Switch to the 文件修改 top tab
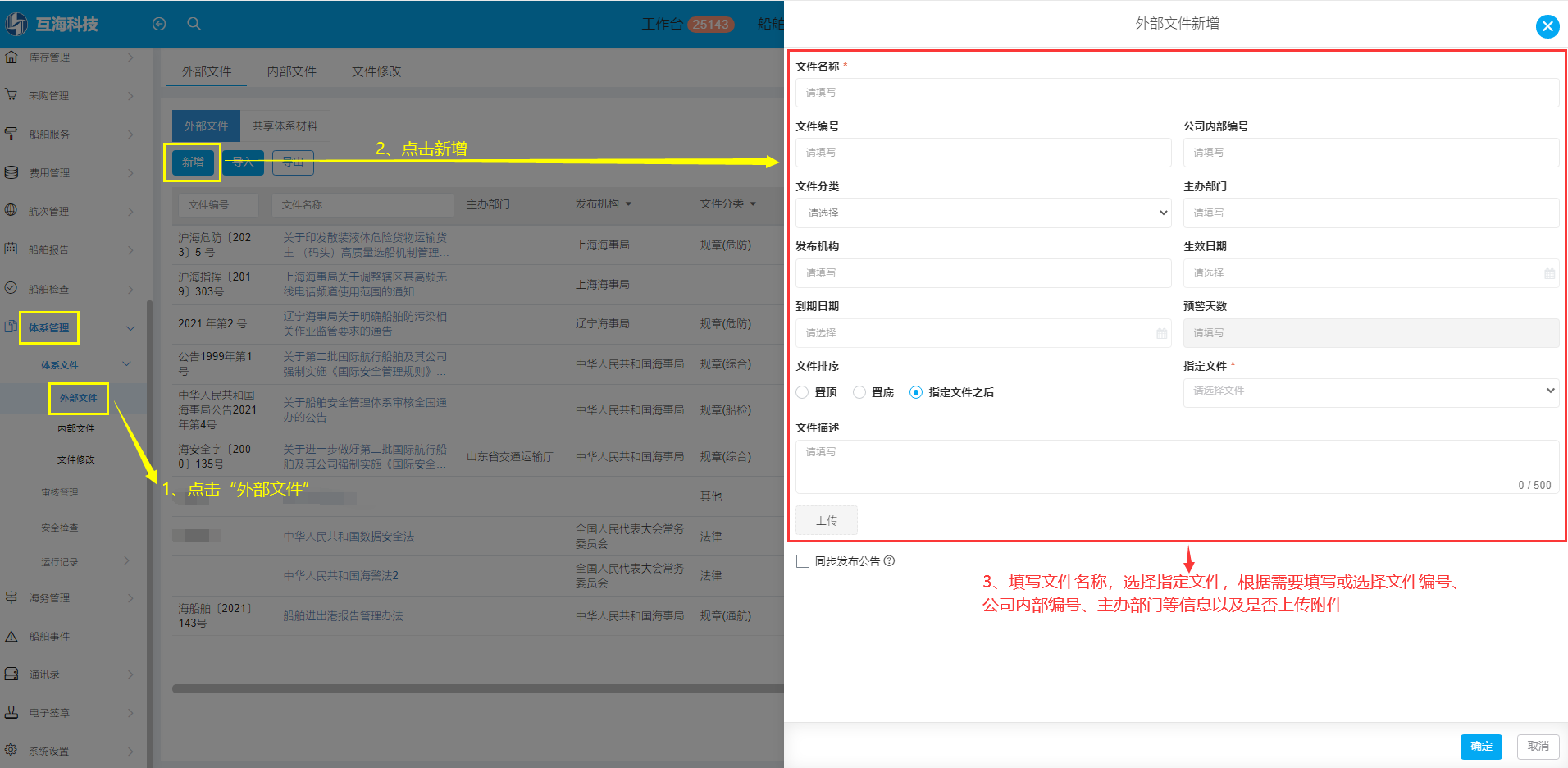 tap(376, 71)
